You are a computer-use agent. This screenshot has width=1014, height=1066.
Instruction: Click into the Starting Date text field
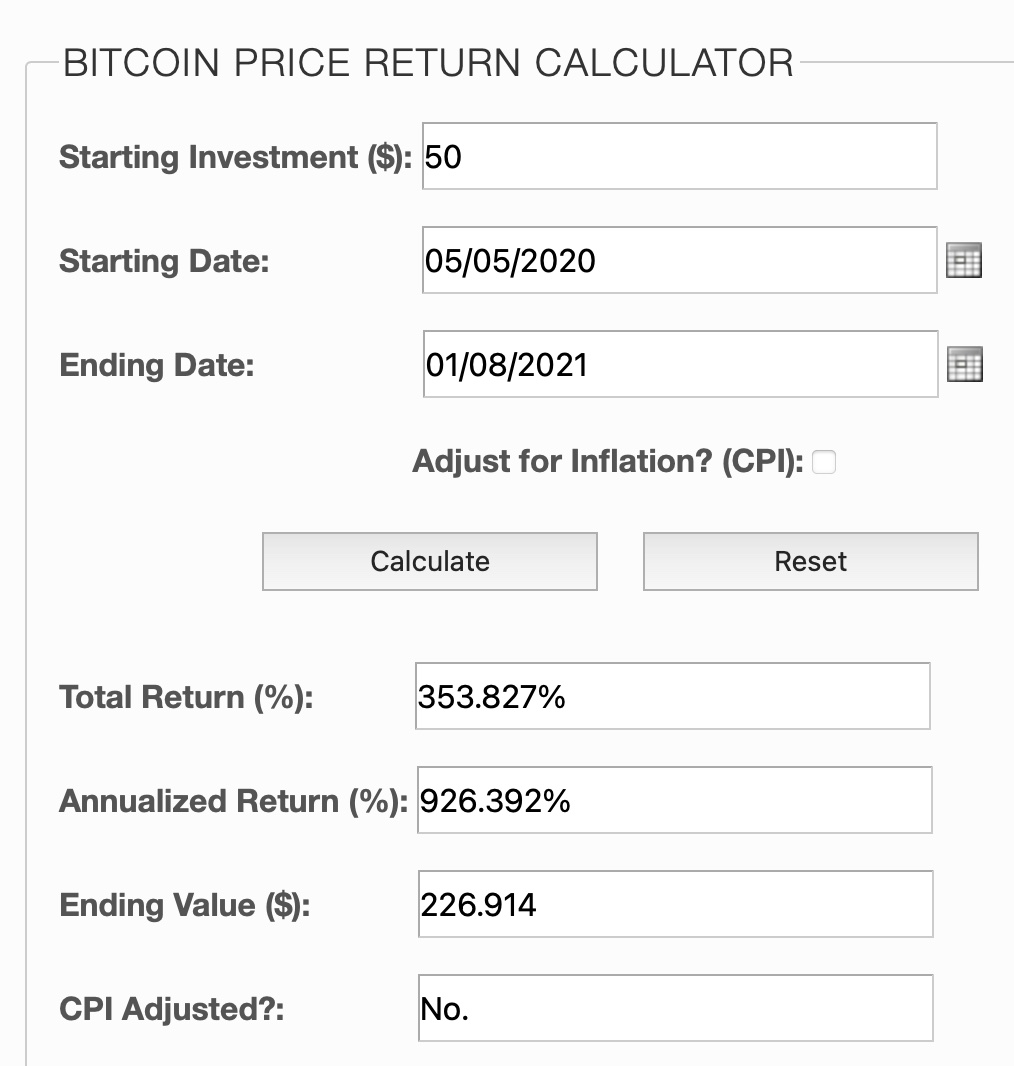point(679,260)
